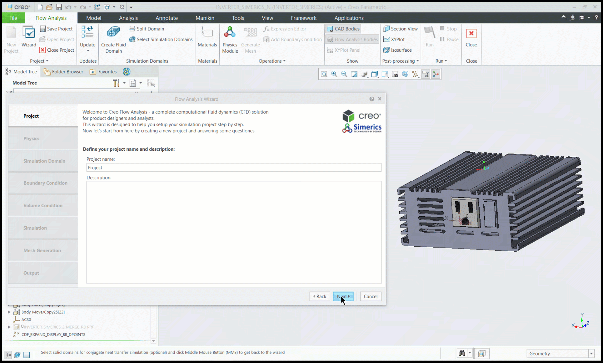Click Isosurface in the Post-processing group

pos(397,50)
